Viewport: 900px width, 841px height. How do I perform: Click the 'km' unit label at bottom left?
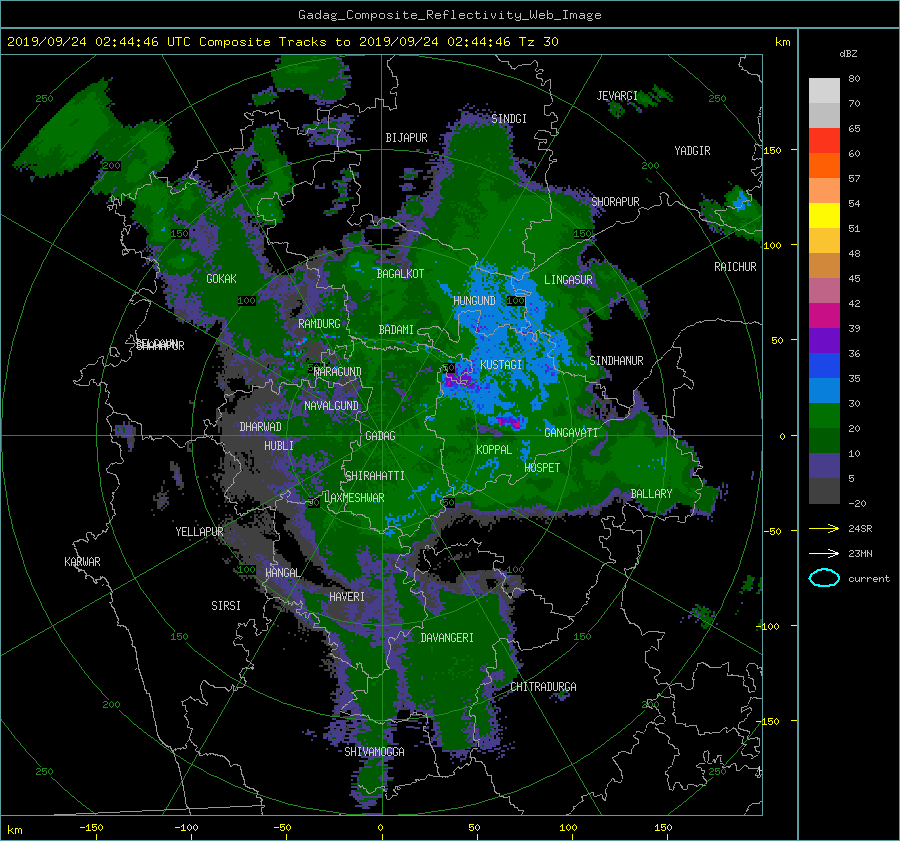coord(15,830)
